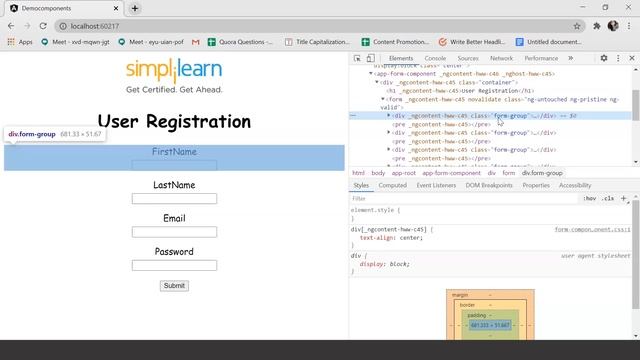Reload the page with refresh icon

coord(43,26)
